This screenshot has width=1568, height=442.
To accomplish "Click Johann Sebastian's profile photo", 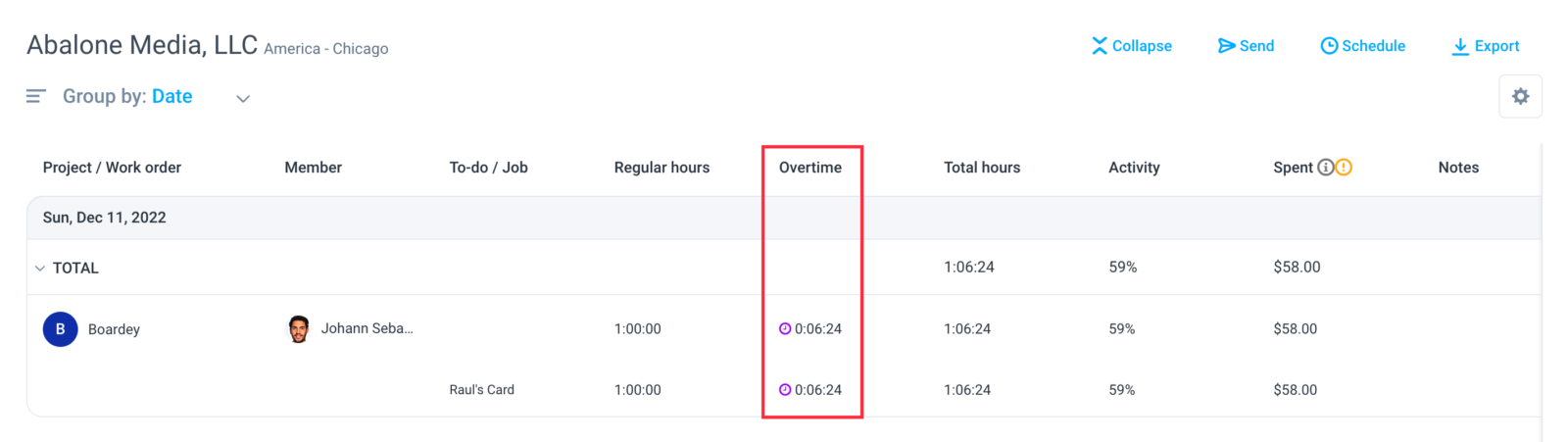I will point(299,329).
